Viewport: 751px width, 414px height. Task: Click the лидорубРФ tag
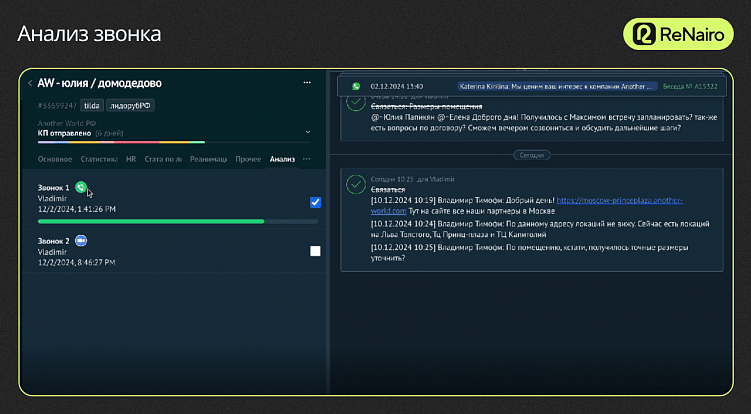[x=130, y=106]
